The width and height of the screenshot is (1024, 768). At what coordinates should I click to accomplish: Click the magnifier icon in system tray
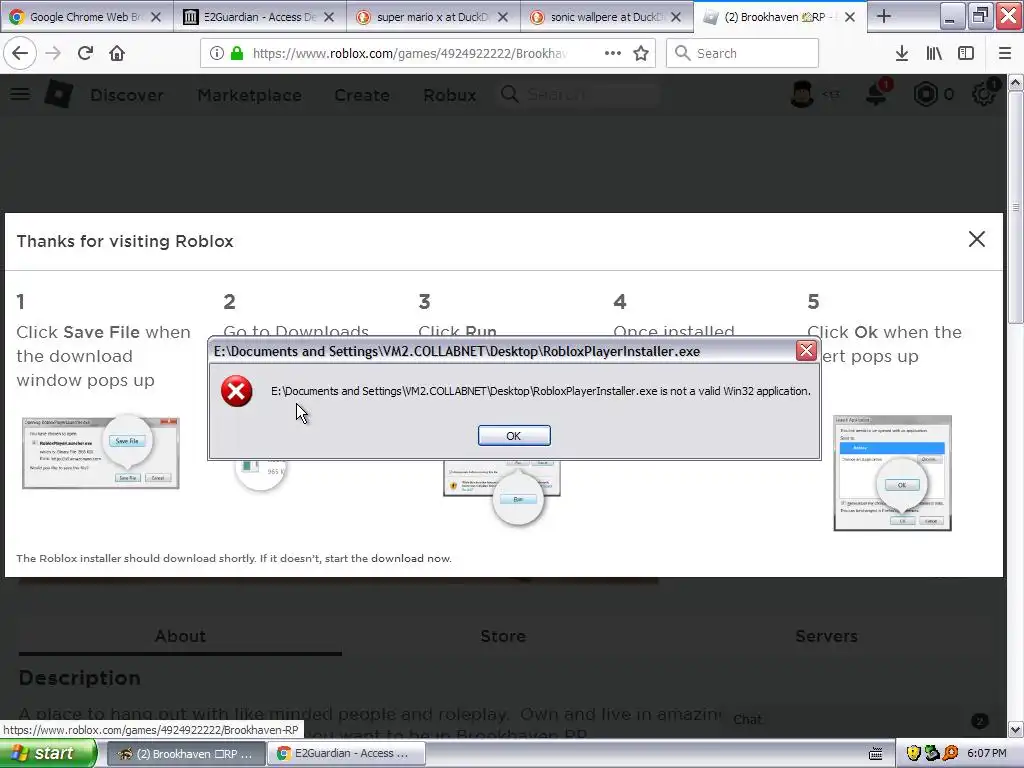950,754
